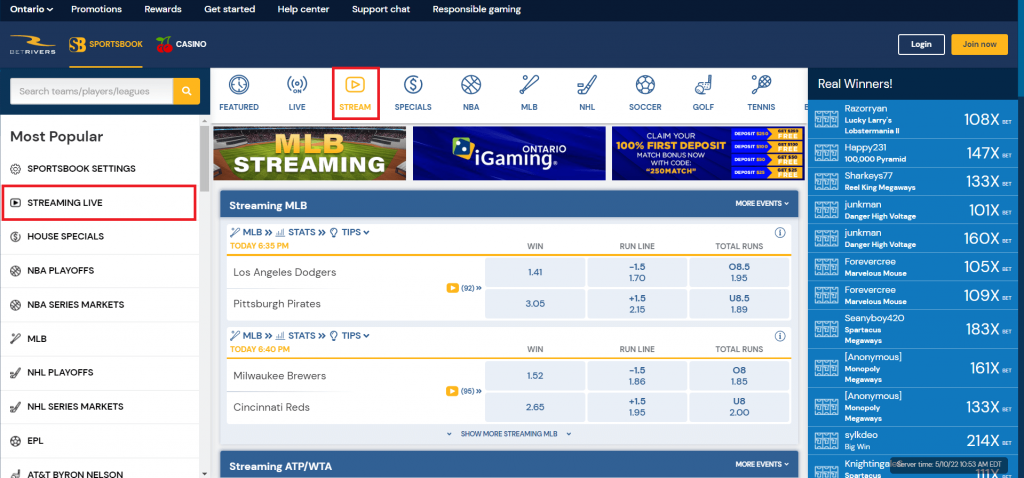Viewport: 1024px width, 478px height.
Task: Open Support chat in top menu
Action: pos(381,9)
